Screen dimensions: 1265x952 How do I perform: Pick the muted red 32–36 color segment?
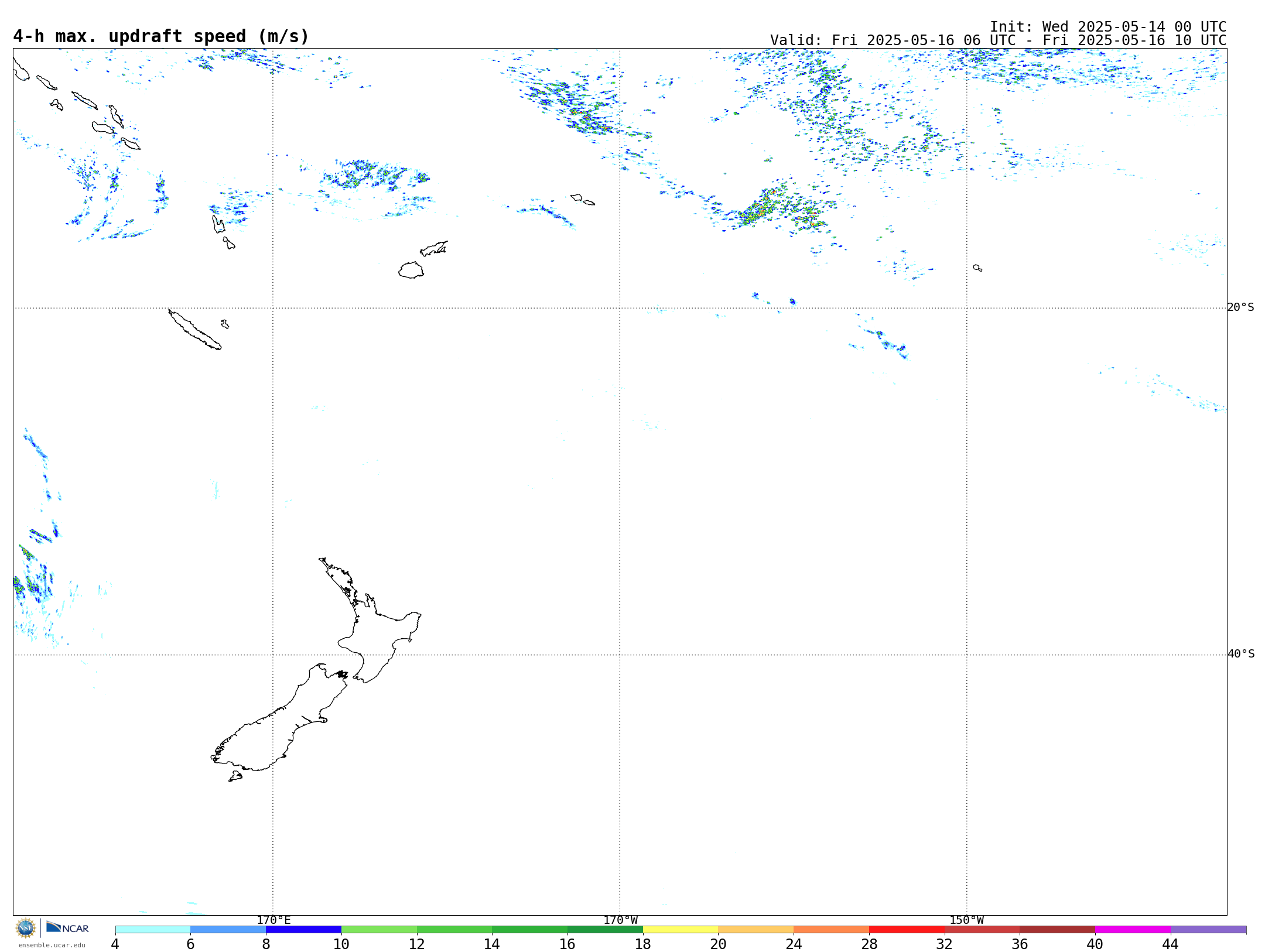pos(982,929)
